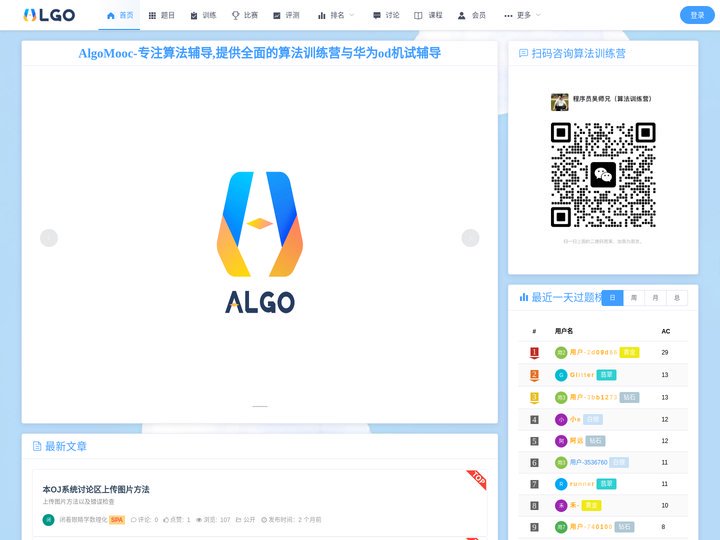Go to previous carousel slide
The width and height of the screenshot is (720, 540).
[49, 238]
